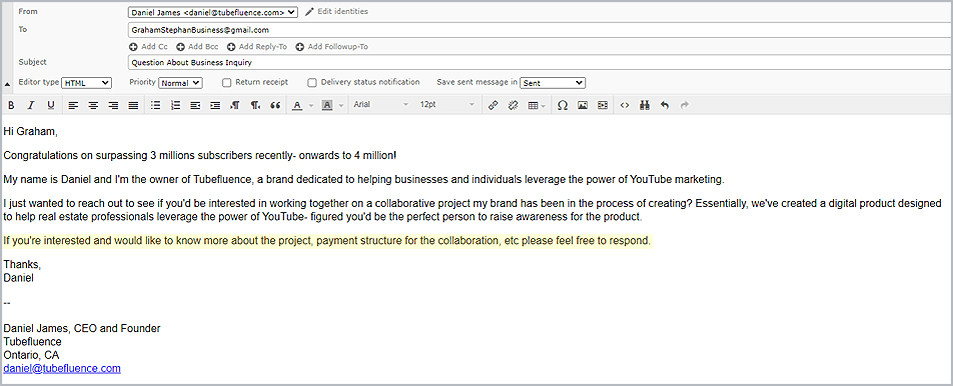This screenshot has height=386, width=953.
Task: Justify text alignment
Action: pyautogui.click(x=133, y=105)
